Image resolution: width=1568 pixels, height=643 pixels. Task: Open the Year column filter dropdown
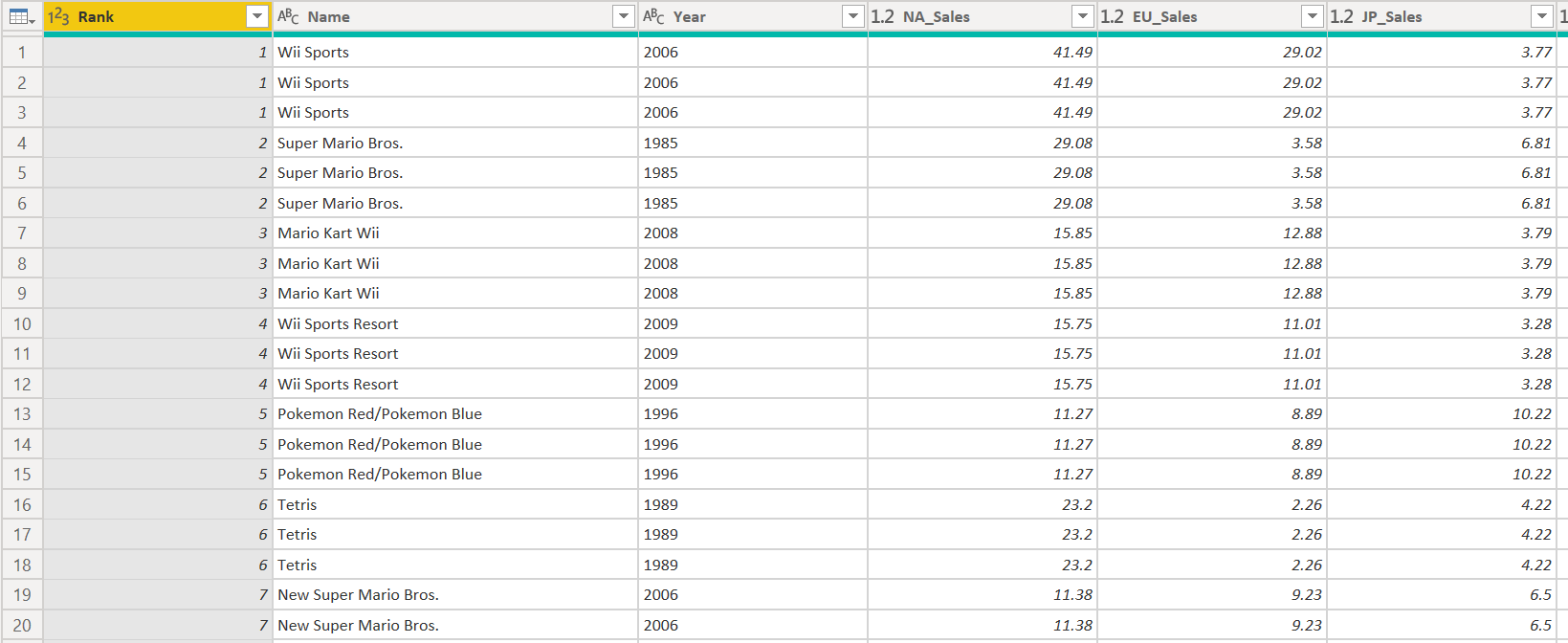[852, 17]
